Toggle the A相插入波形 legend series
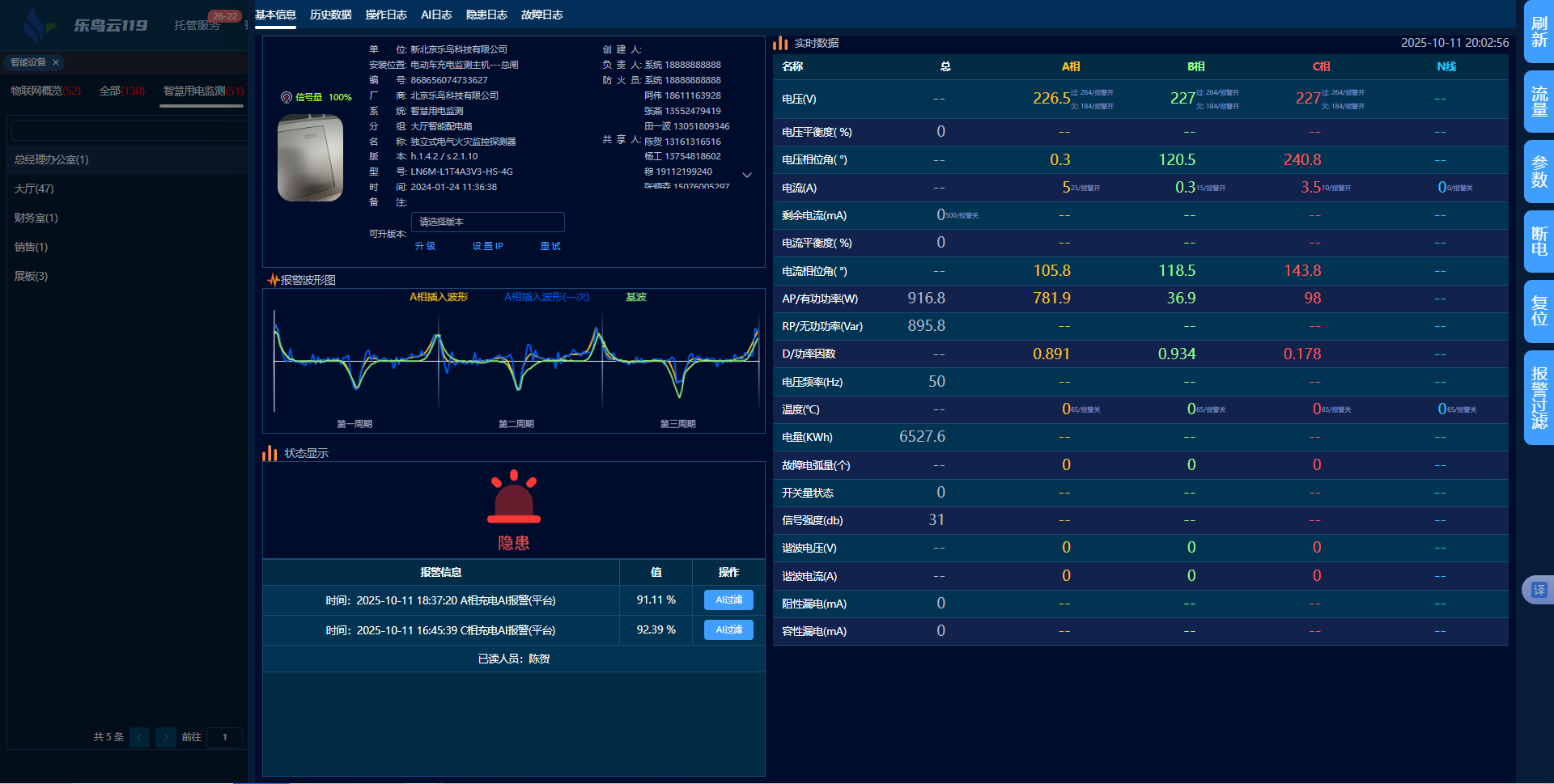1554x784 pixels. click(x=439, y=297)
